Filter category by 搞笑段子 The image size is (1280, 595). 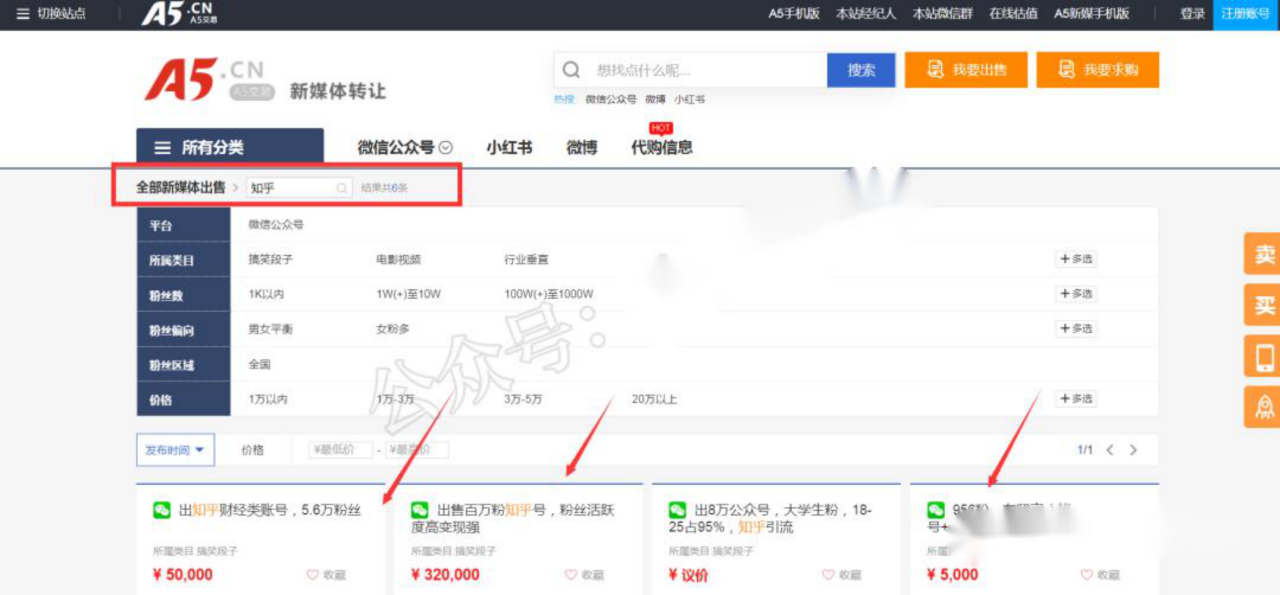click(x=270, y=260)
